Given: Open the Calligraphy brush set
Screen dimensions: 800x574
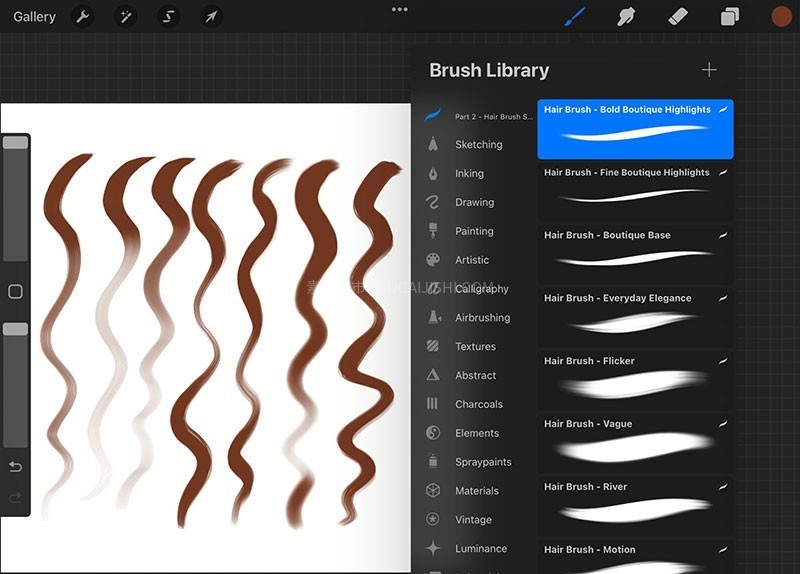Looking at the screenshot, I should [479, 289].
